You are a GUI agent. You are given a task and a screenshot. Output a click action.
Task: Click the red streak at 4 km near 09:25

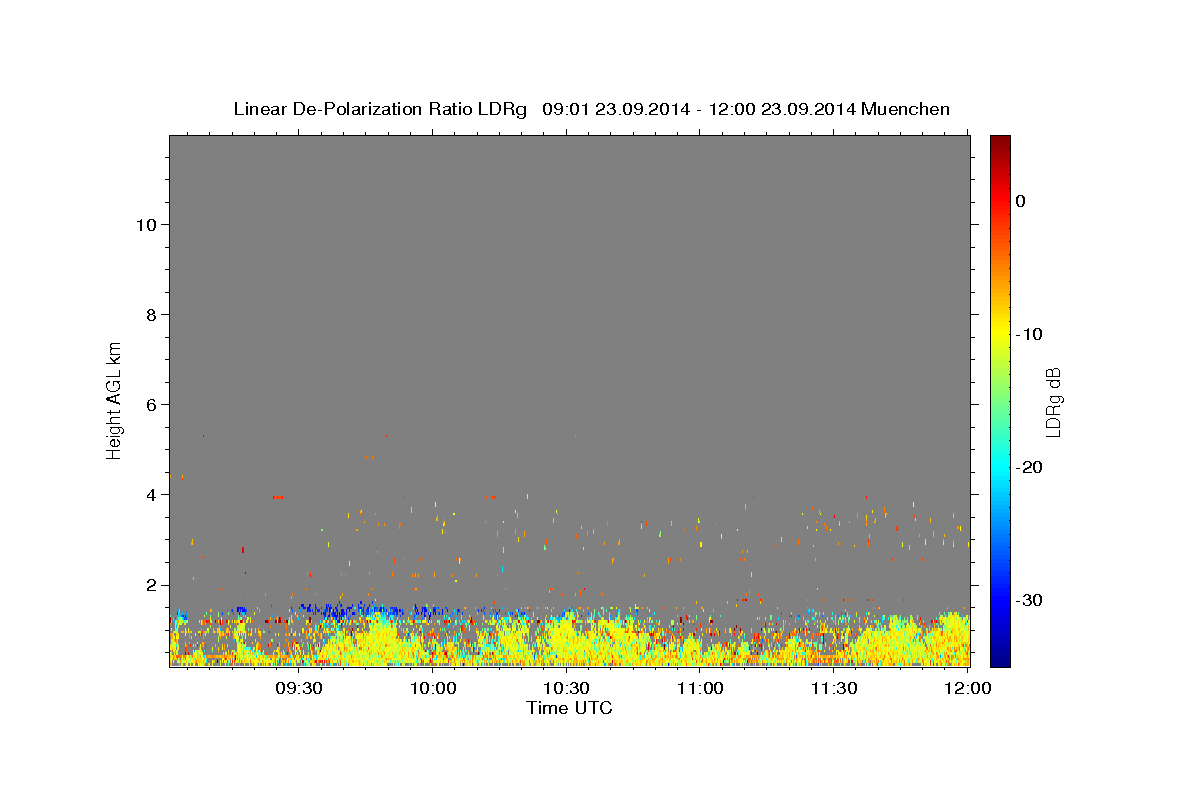278,497
